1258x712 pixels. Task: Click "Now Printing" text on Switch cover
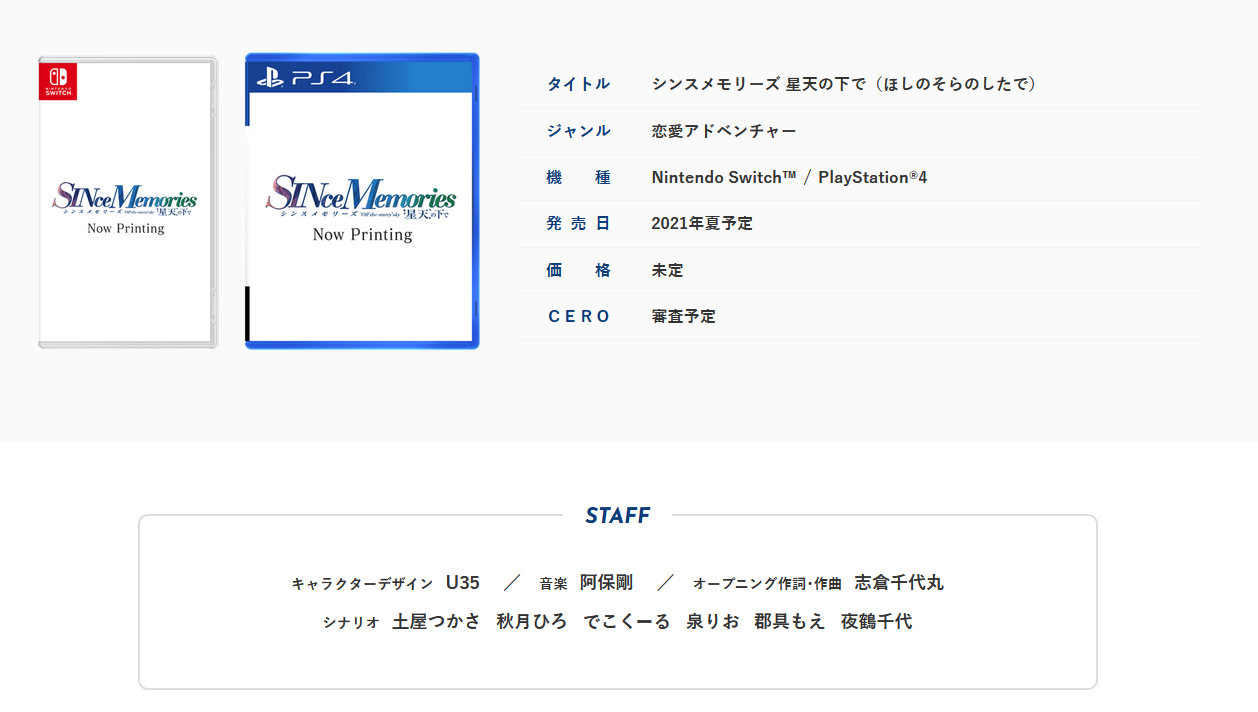click(126, 229)
